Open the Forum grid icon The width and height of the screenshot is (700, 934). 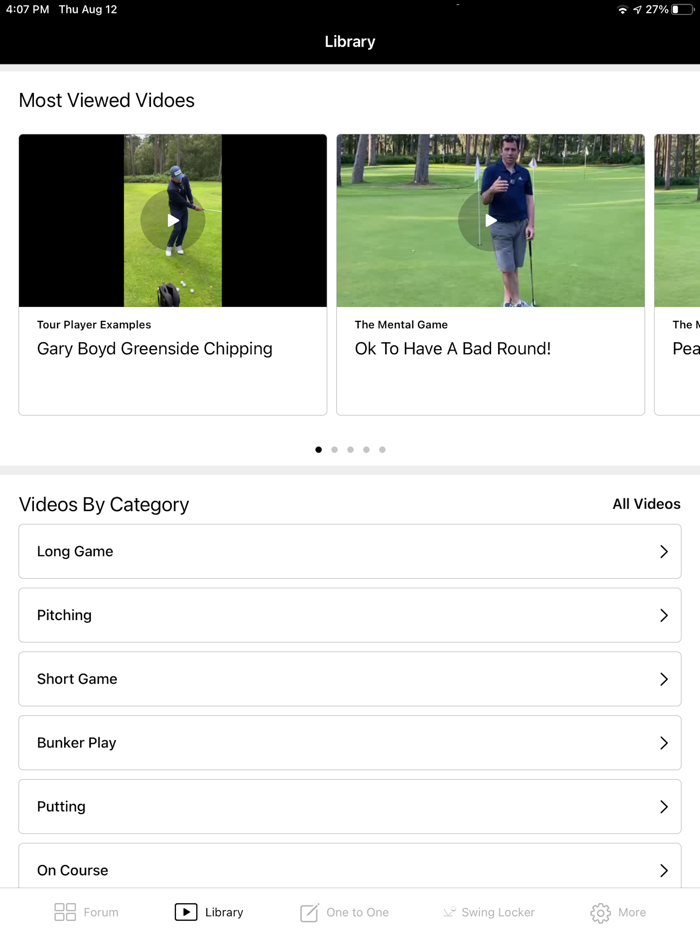[x=65, y=912]
